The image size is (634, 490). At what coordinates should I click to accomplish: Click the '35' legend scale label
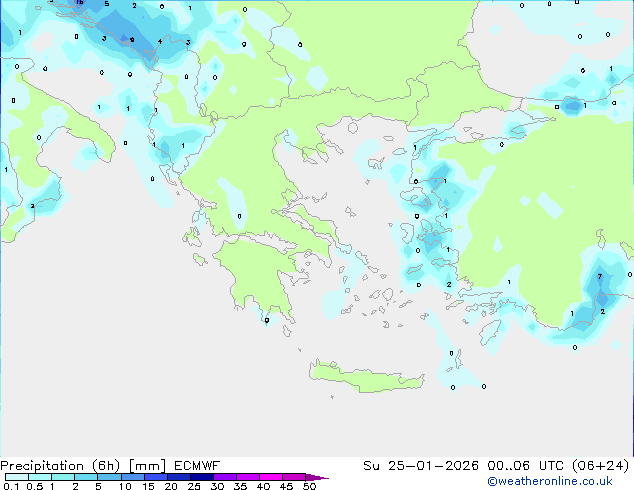[x=240, y=486]
